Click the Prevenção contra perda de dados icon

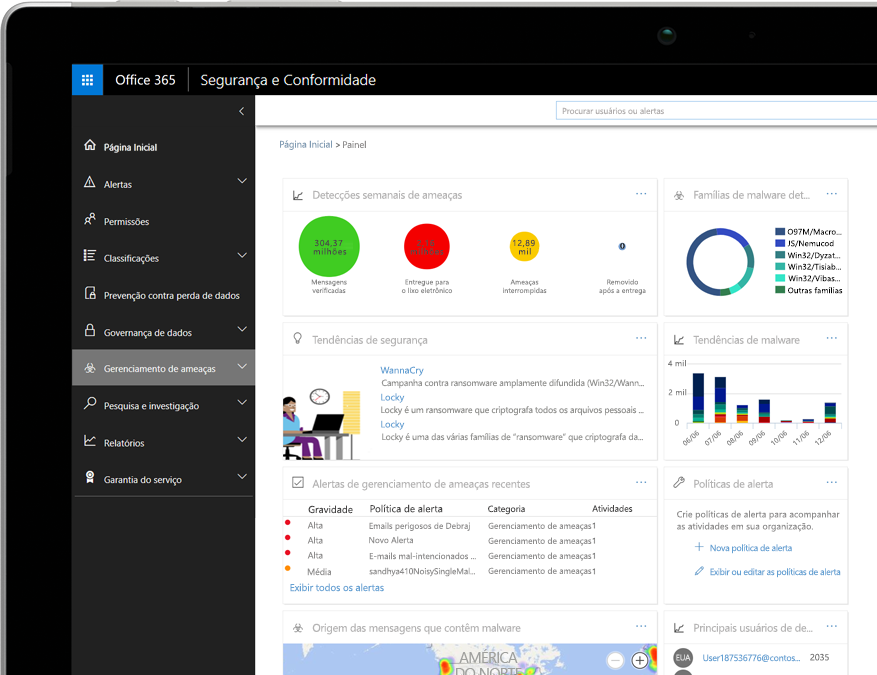click(89, 293)
